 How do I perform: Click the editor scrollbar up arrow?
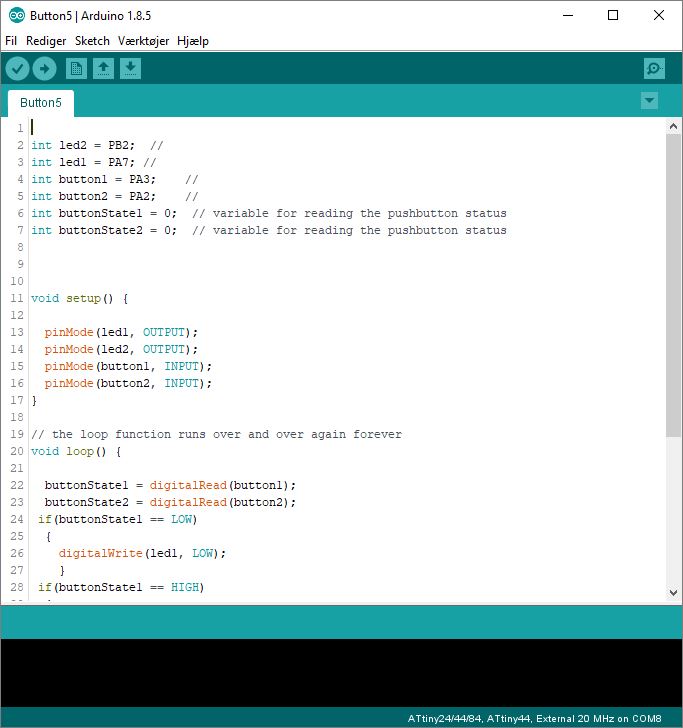point(673,126)
